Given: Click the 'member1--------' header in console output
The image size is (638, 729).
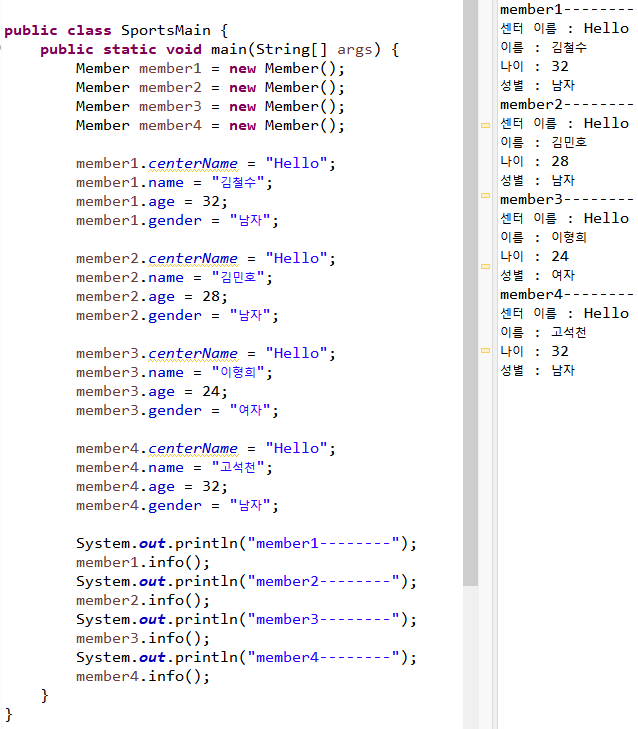Looking at the screenshot, I should pos(566,9).
